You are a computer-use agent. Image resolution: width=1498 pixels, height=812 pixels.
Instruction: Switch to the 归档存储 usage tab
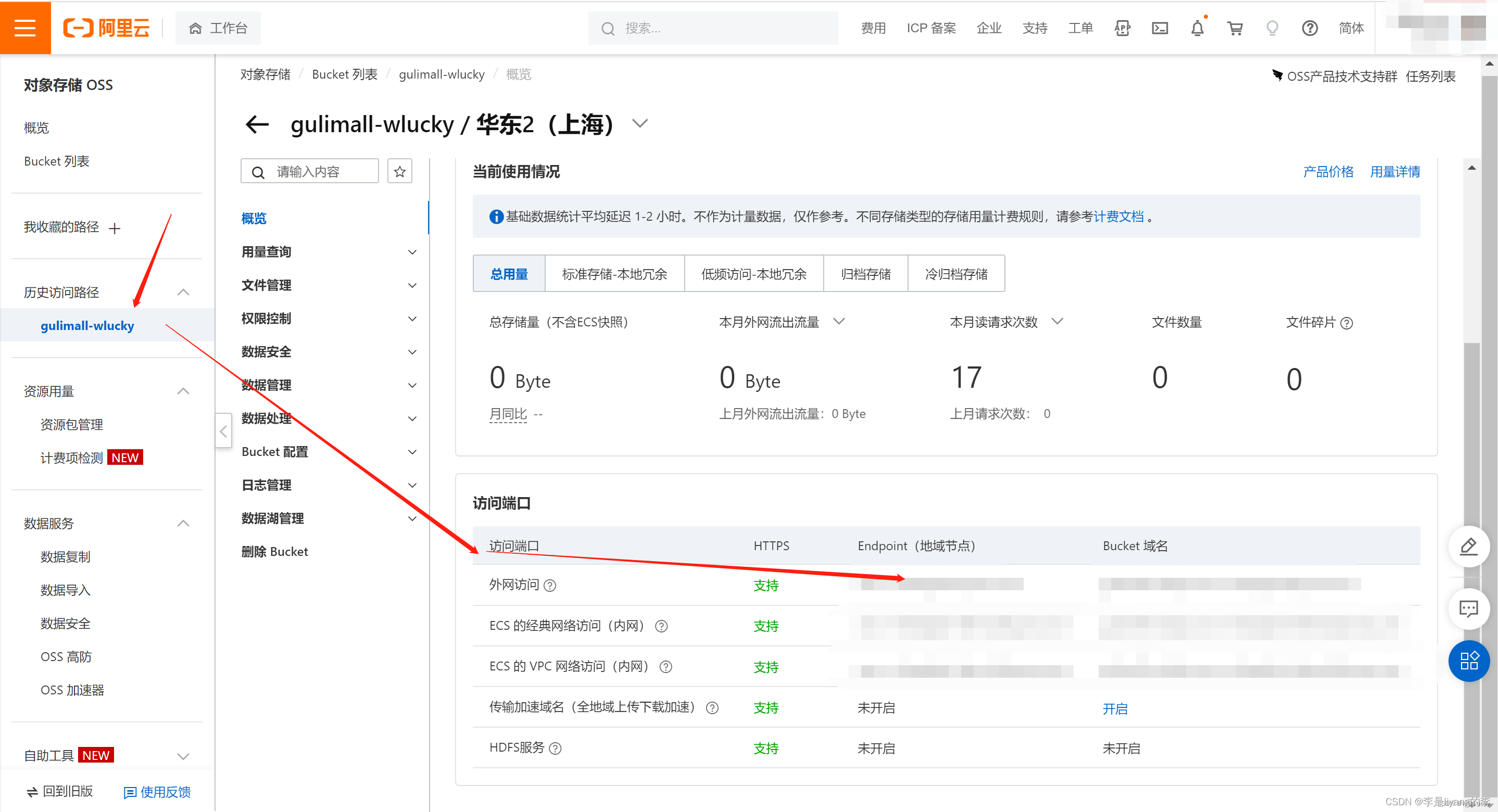pos(866,273)
